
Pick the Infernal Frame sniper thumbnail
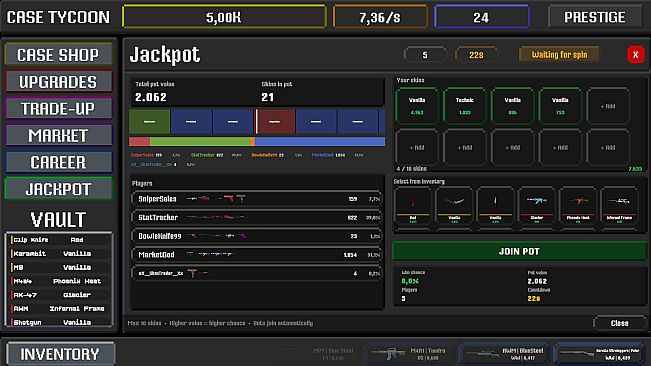tap(619, 206)
